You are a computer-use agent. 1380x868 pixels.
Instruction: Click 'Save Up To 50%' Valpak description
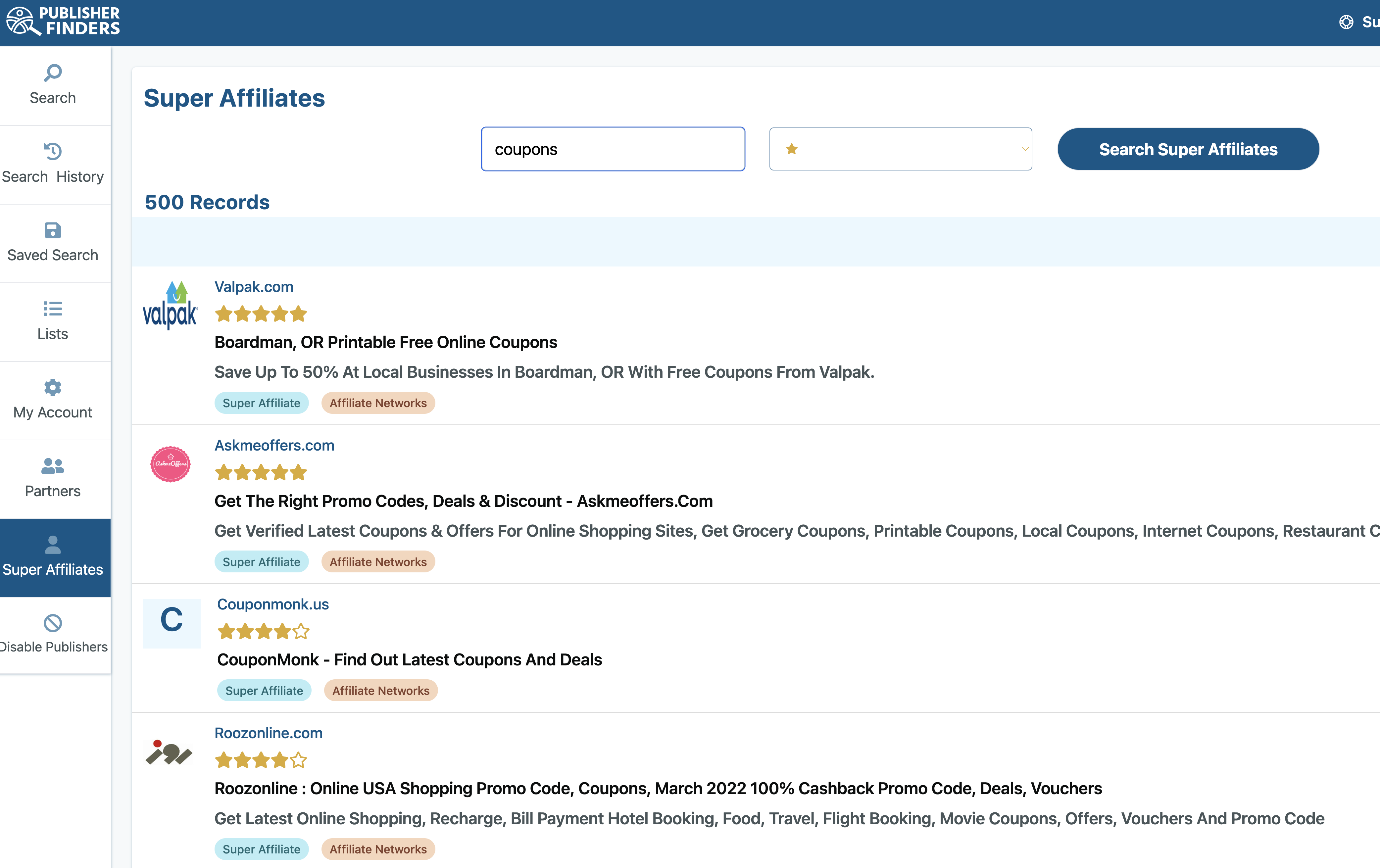pos(544,372)
